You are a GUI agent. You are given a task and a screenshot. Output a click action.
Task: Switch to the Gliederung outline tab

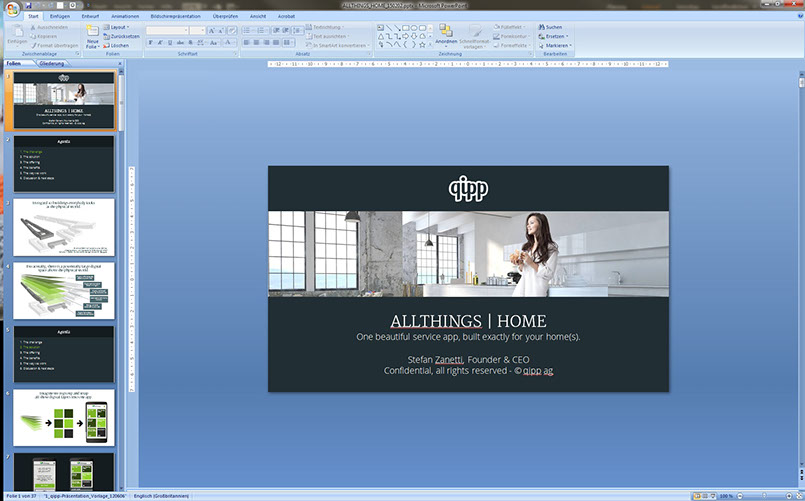(x=51, y=62)
